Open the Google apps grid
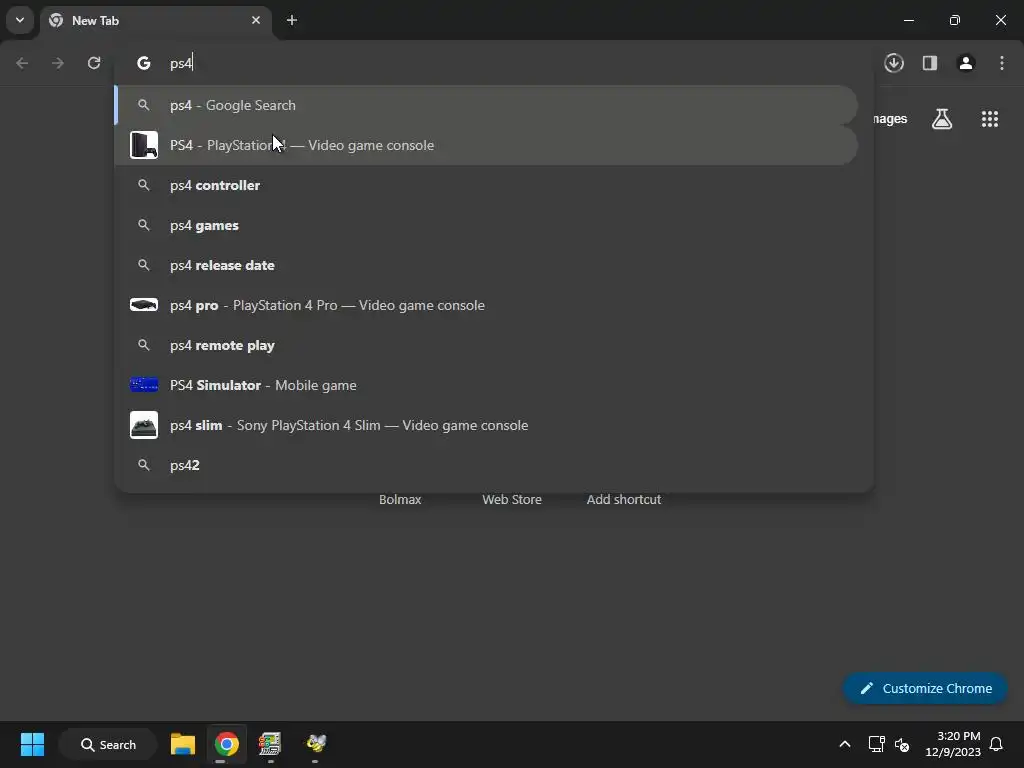Viewport: 1024px width, 768px height. tap(990, 119)
